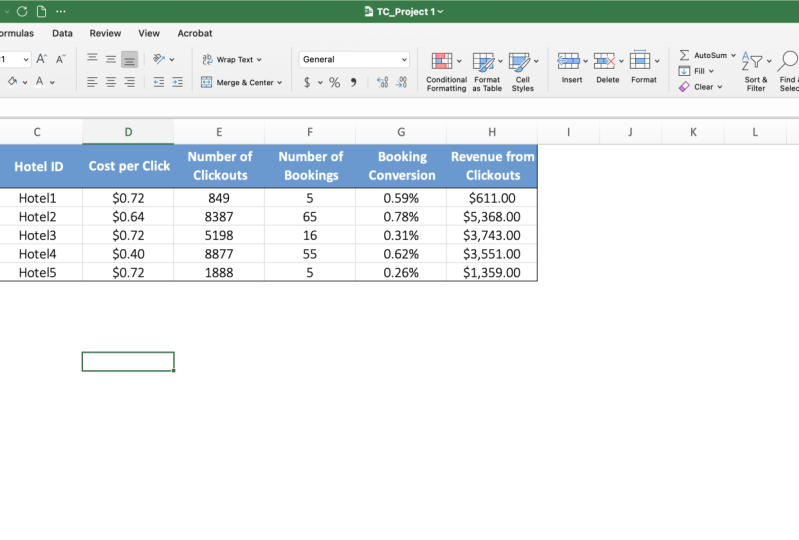Click the redo arrow in title bar

click(x=22, y=11)
